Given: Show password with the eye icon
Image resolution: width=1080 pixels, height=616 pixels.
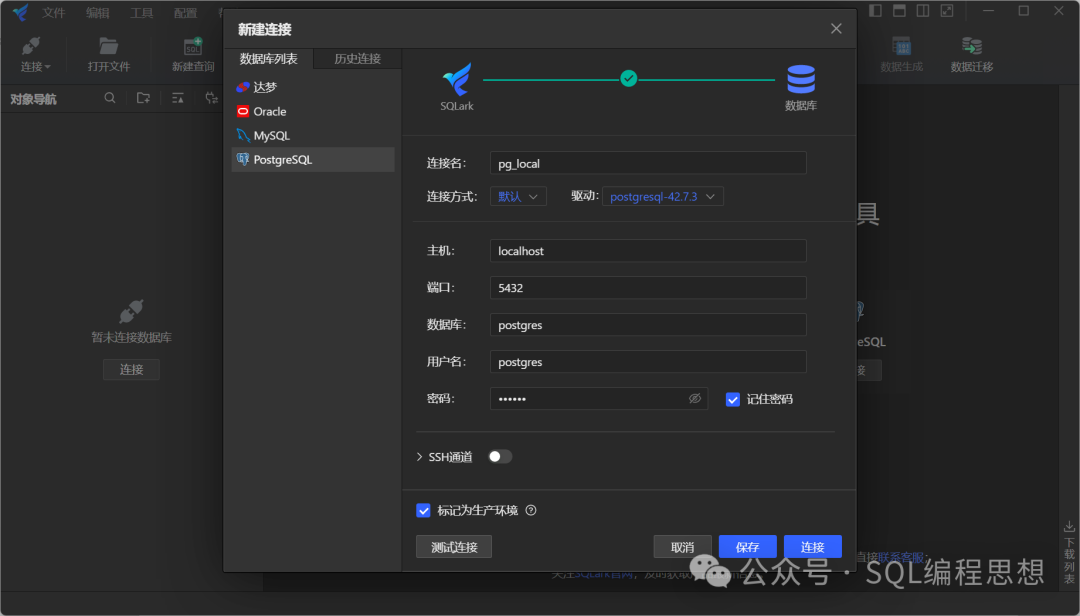Looking at the screenshot, I should [x=695, y=399].
